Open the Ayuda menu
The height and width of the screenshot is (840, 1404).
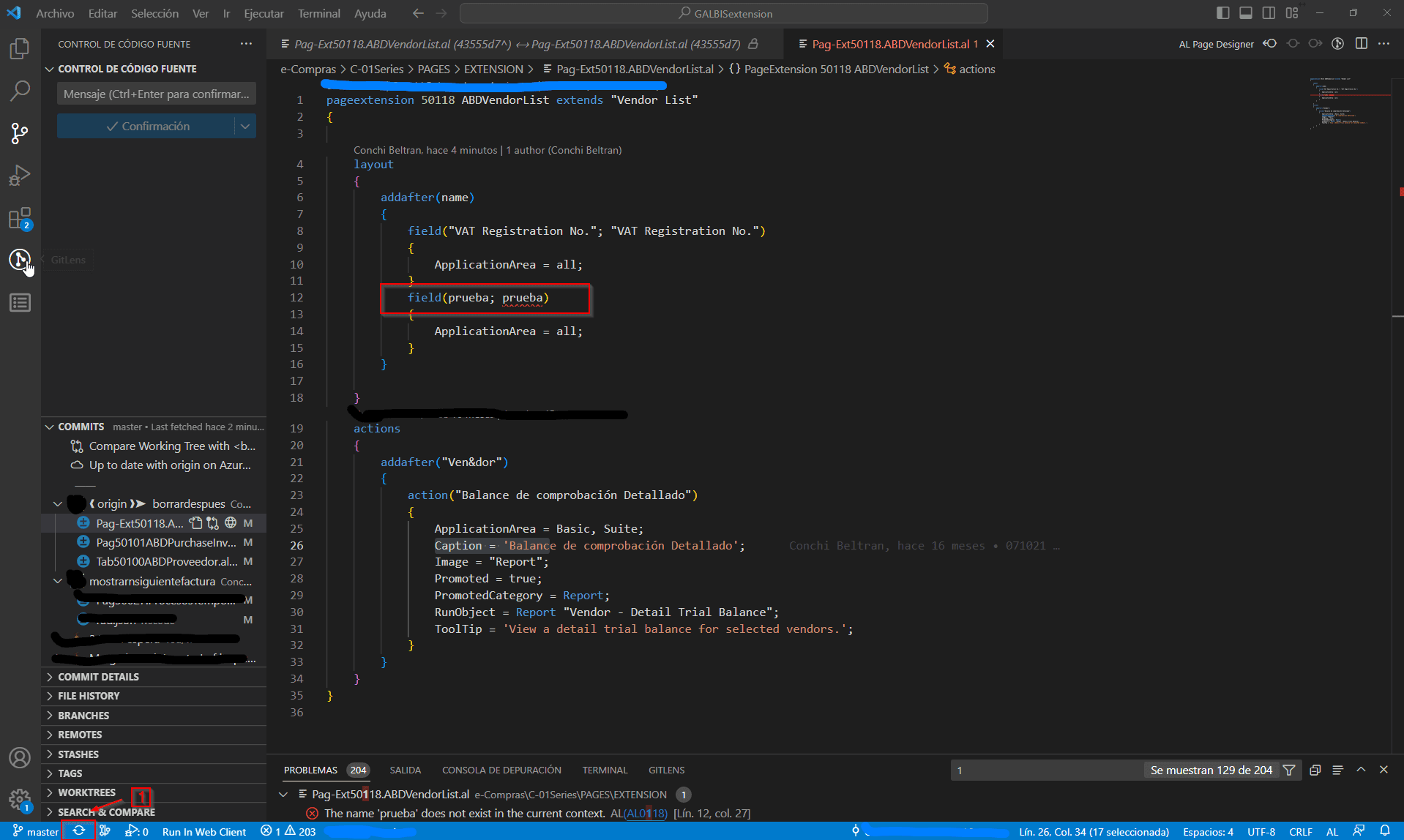coord(370,13)
